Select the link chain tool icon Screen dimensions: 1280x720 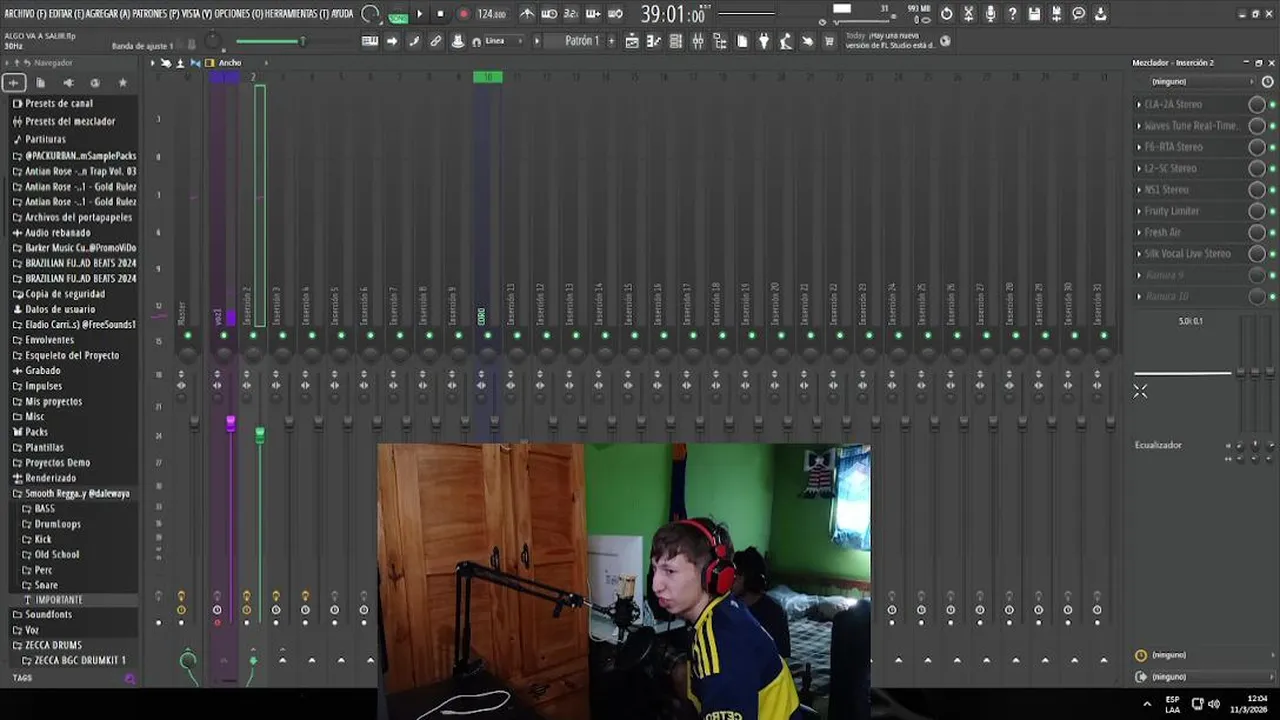[436, 41]
